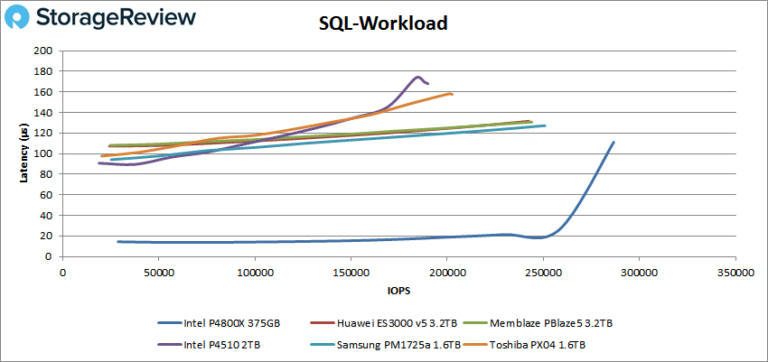The image size is (768, 362).
Task: Click the 300000 IOPS axis value
Action: point(639,272)
